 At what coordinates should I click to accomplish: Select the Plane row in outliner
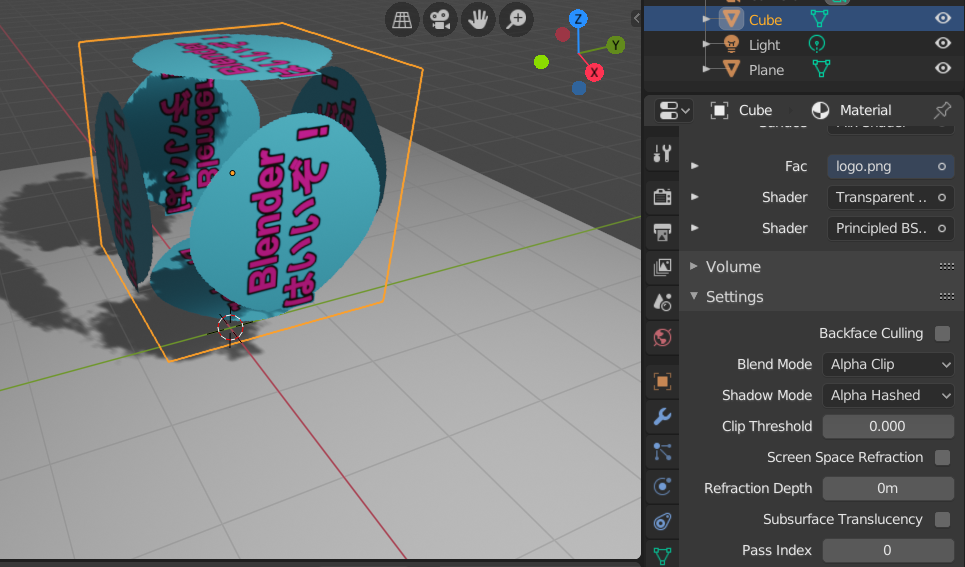pyautogui.click(x=803, y=69)
